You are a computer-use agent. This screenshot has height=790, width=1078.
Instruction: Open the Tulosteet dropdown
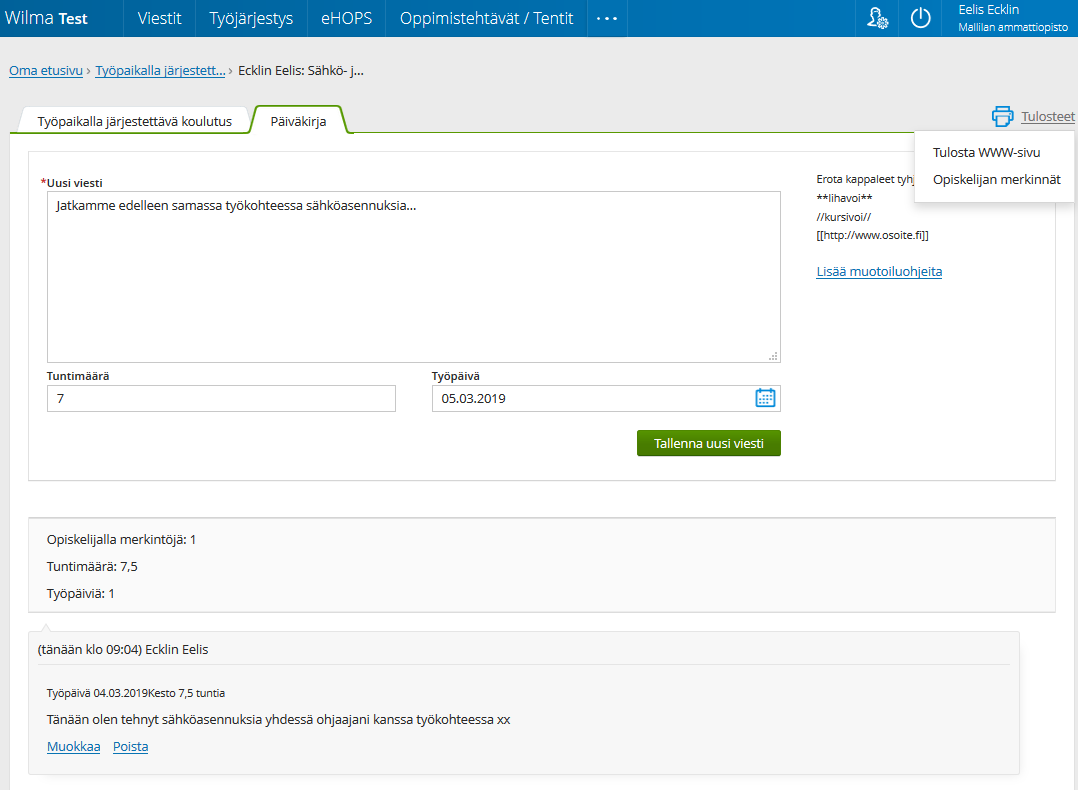tap(1047, 117)
